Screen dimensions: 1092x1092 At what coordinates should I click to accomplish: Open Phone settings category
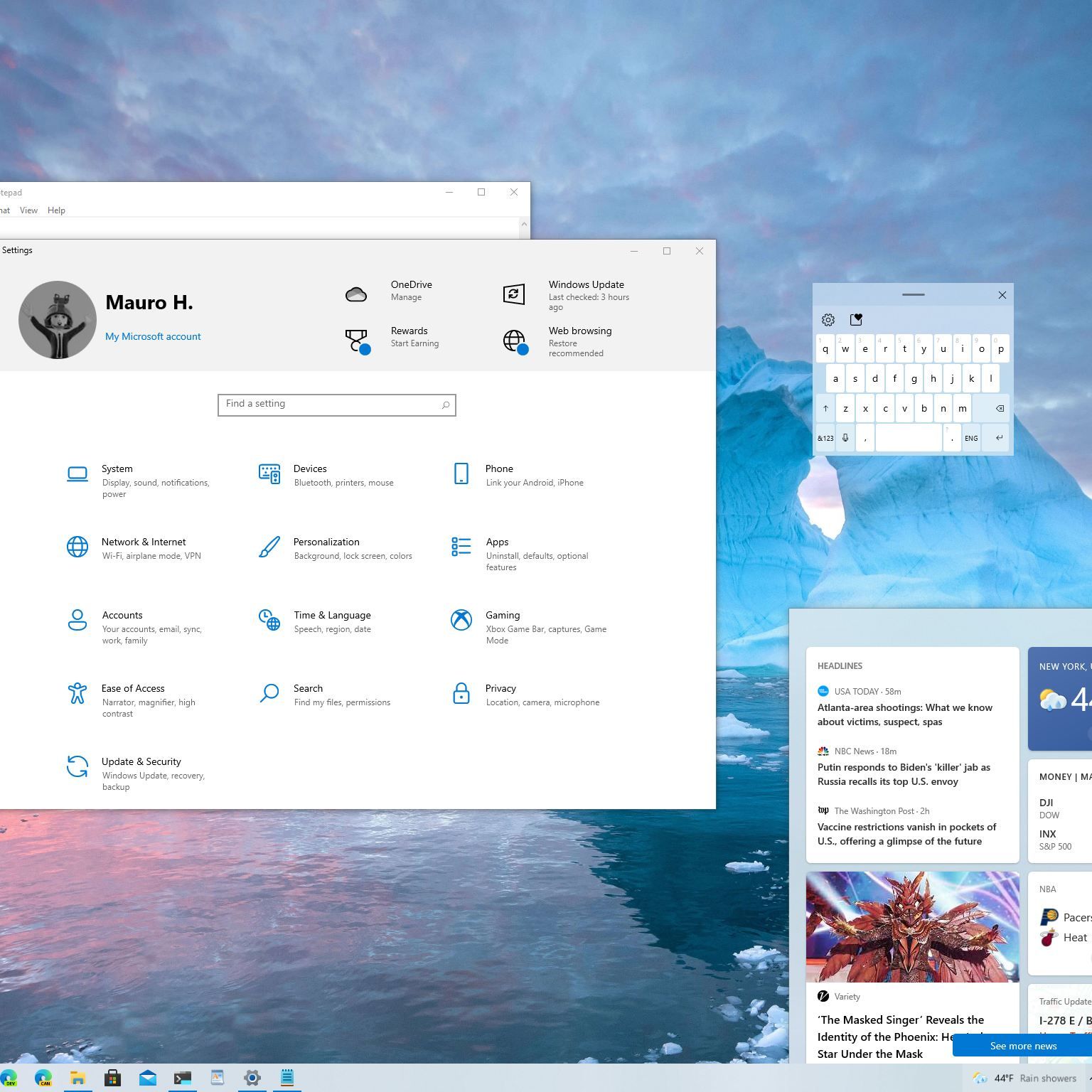pyautogui.click(x=518, y=476)
